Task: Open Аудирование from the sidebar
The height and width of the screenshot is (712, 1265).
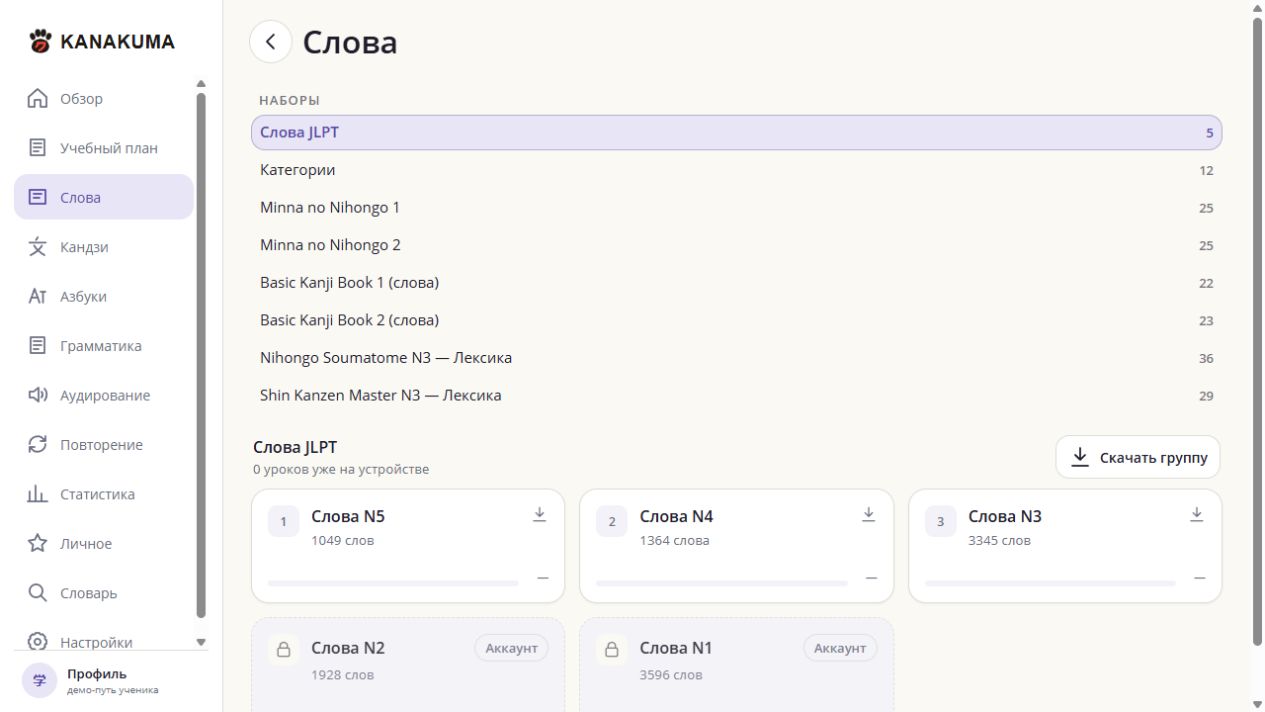Action: [x=104, y=395]
